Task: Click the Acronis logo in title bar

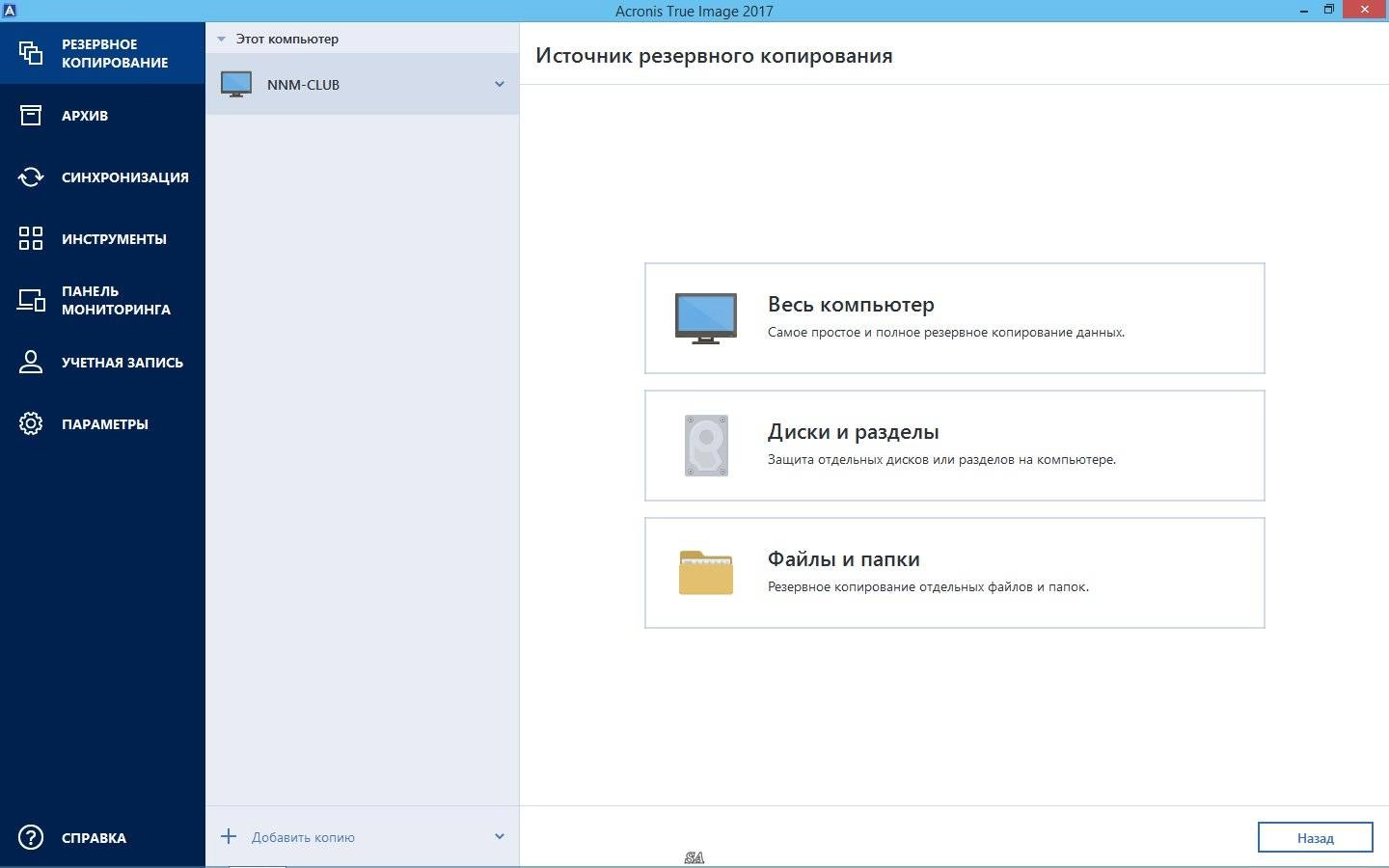Action: [x=9, y=11]
